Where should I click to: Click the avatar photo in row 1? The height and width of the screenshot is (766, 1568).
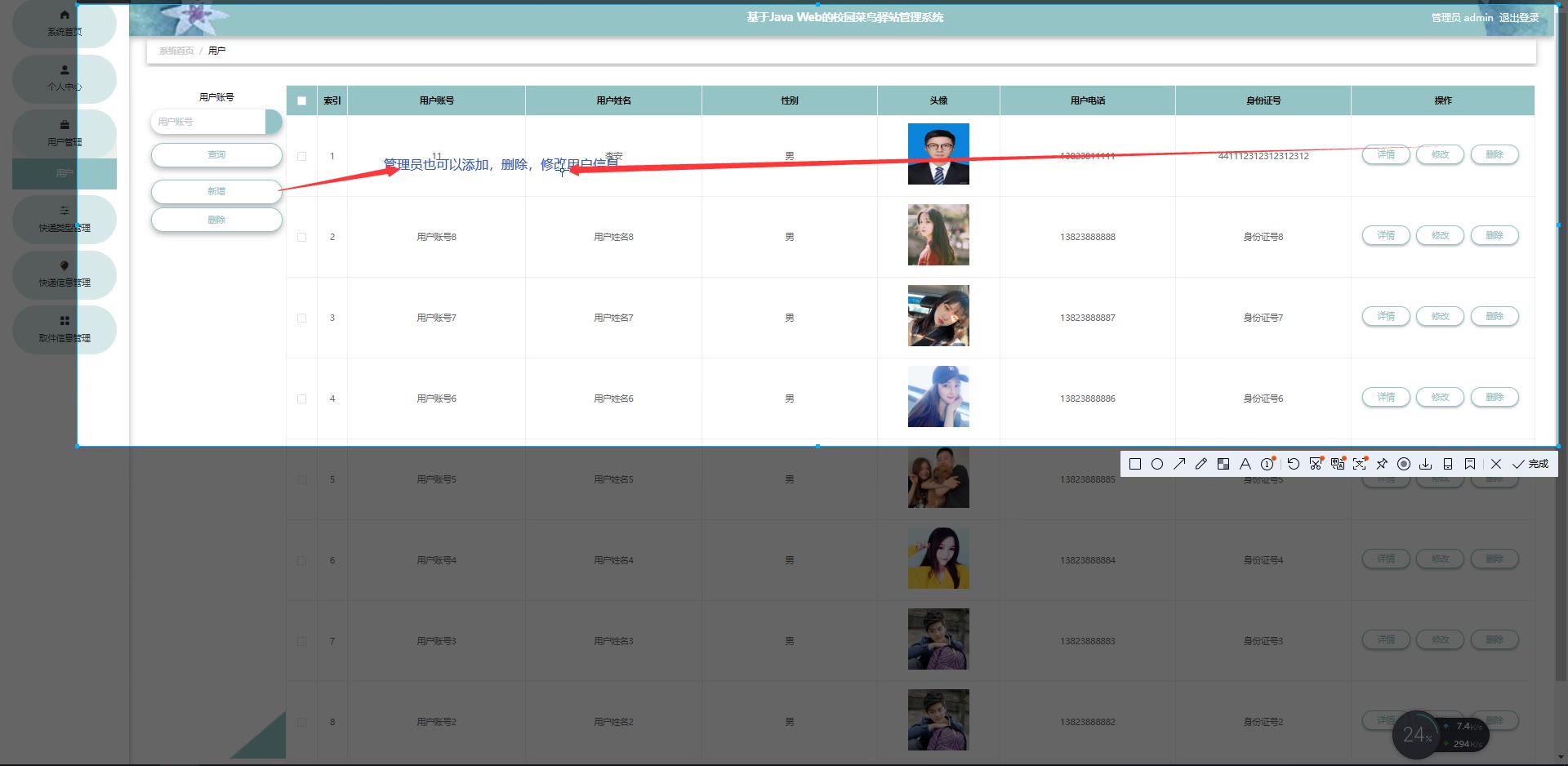938,154
